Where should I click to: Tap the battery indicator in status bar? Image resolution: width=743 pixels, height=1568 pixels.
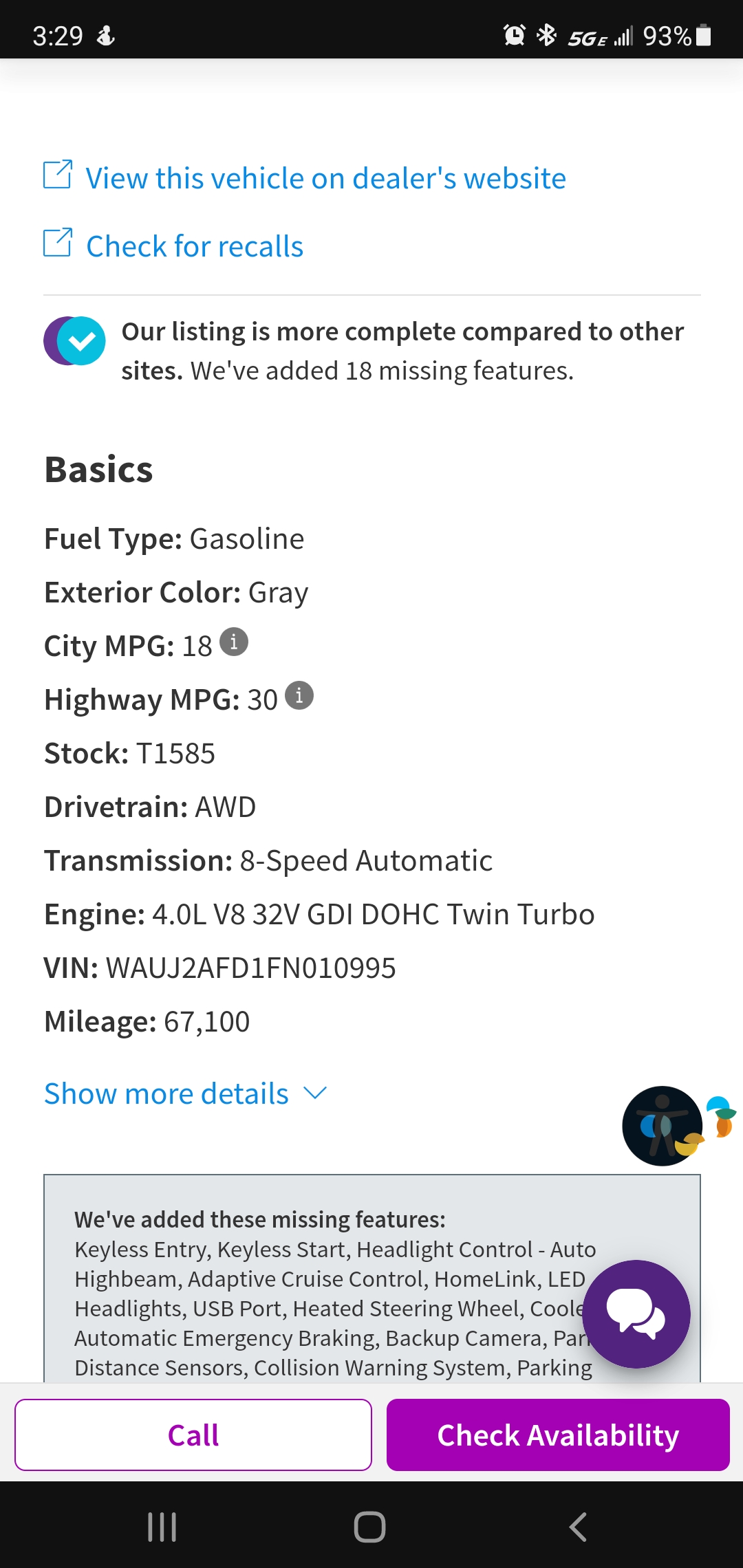(703, 35)
